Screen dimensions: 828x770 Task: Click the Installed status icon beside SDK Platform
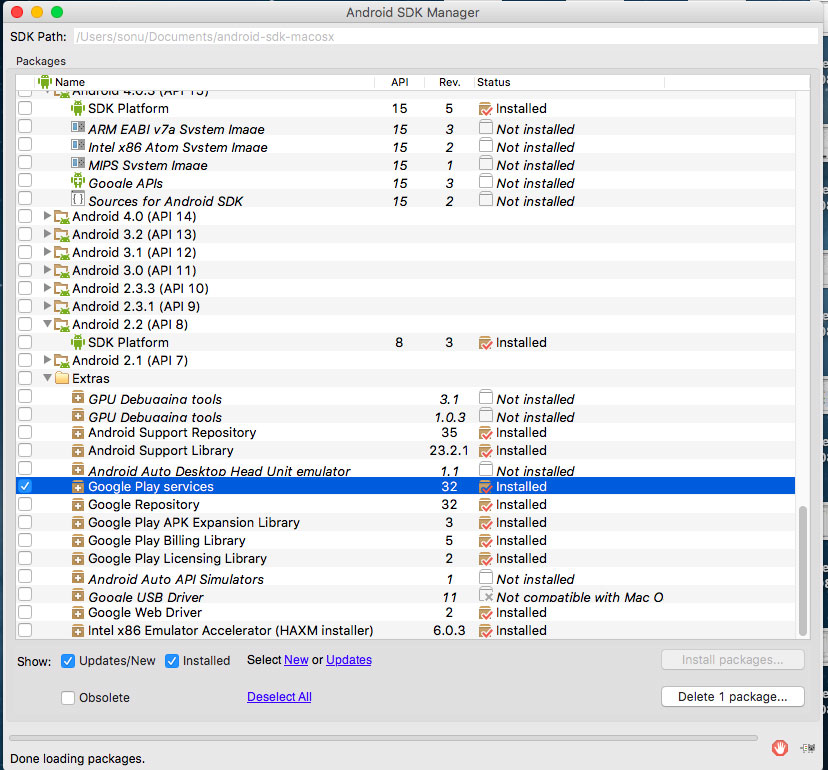pos(486,108)
